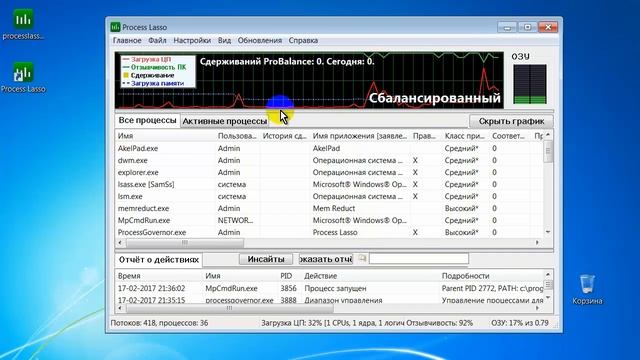Open the processlasso installer desktop icon
Viewport: 640px width, 360px height.
[x=23, y=24]
